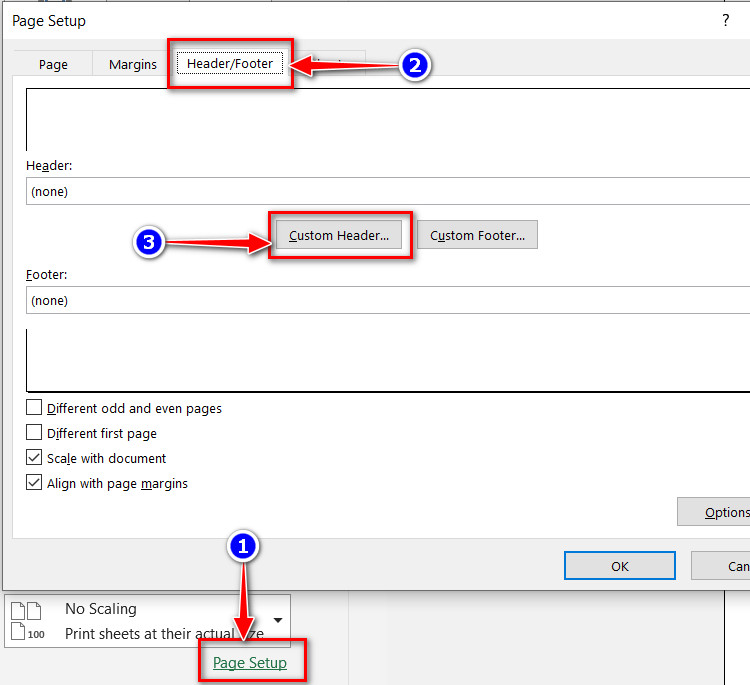The width and height of the screenshot is (750, 685).
Task: Expand the No Scaling dropdown arrow
Action: [x=277, y=620]
